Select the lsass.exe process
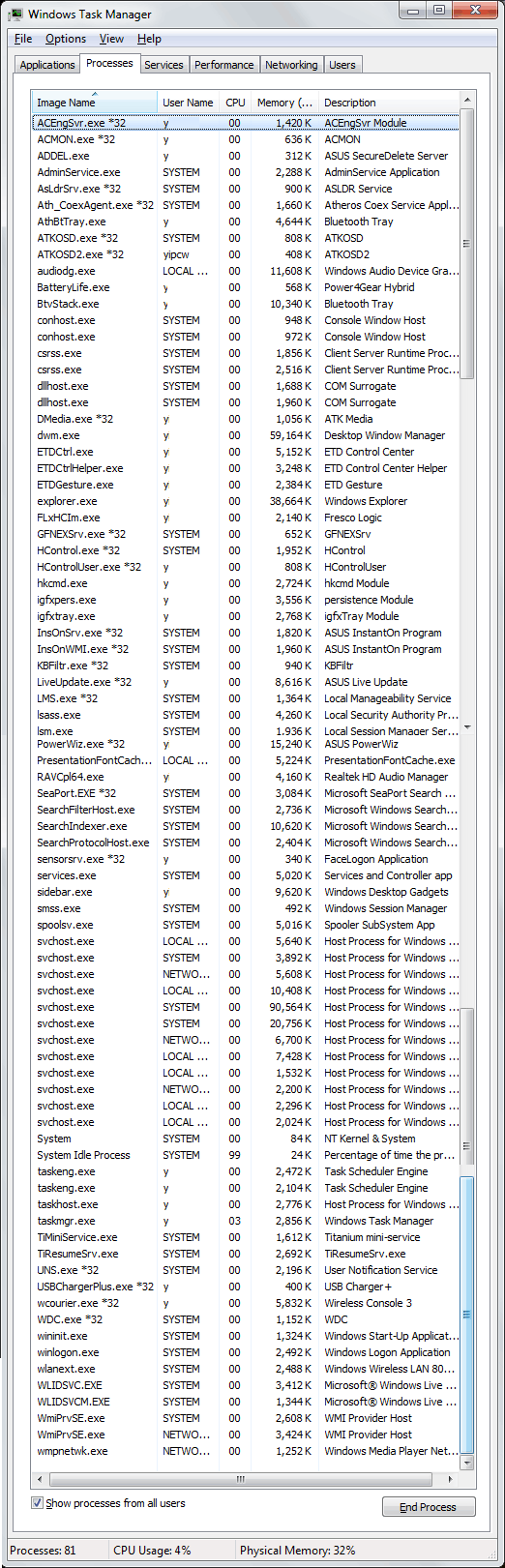Image resolution: width=505 pixels, height=1568 pixels. tap(246, 715)
